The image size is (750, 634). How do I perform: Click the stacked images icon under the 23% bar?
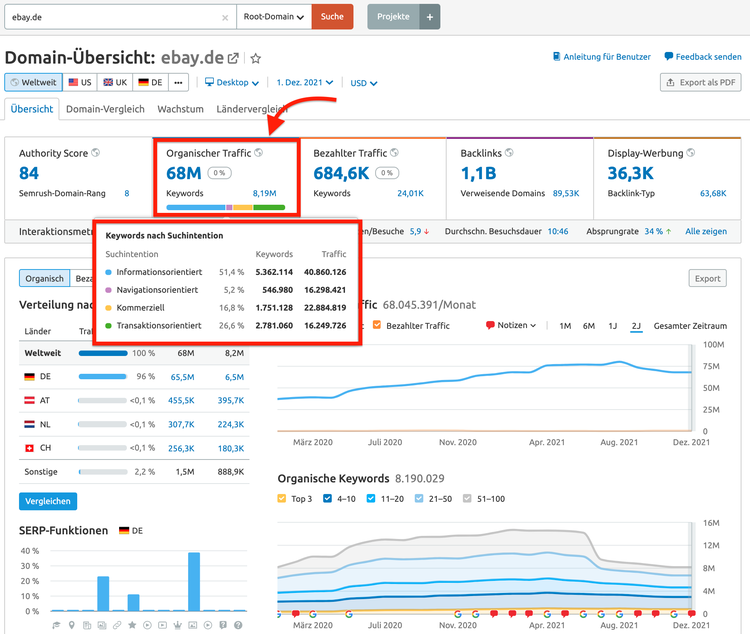(x=102, y=625)
